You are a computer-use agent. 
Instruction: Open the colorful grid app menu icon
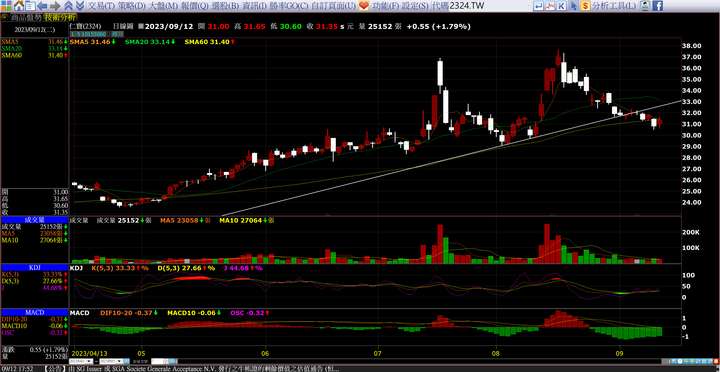(x=6, y=6)
